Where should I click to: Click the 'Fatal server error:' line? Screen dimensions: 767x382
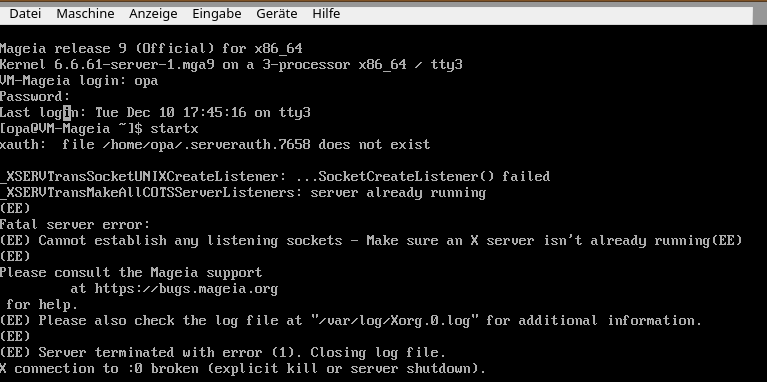point(75,225)
